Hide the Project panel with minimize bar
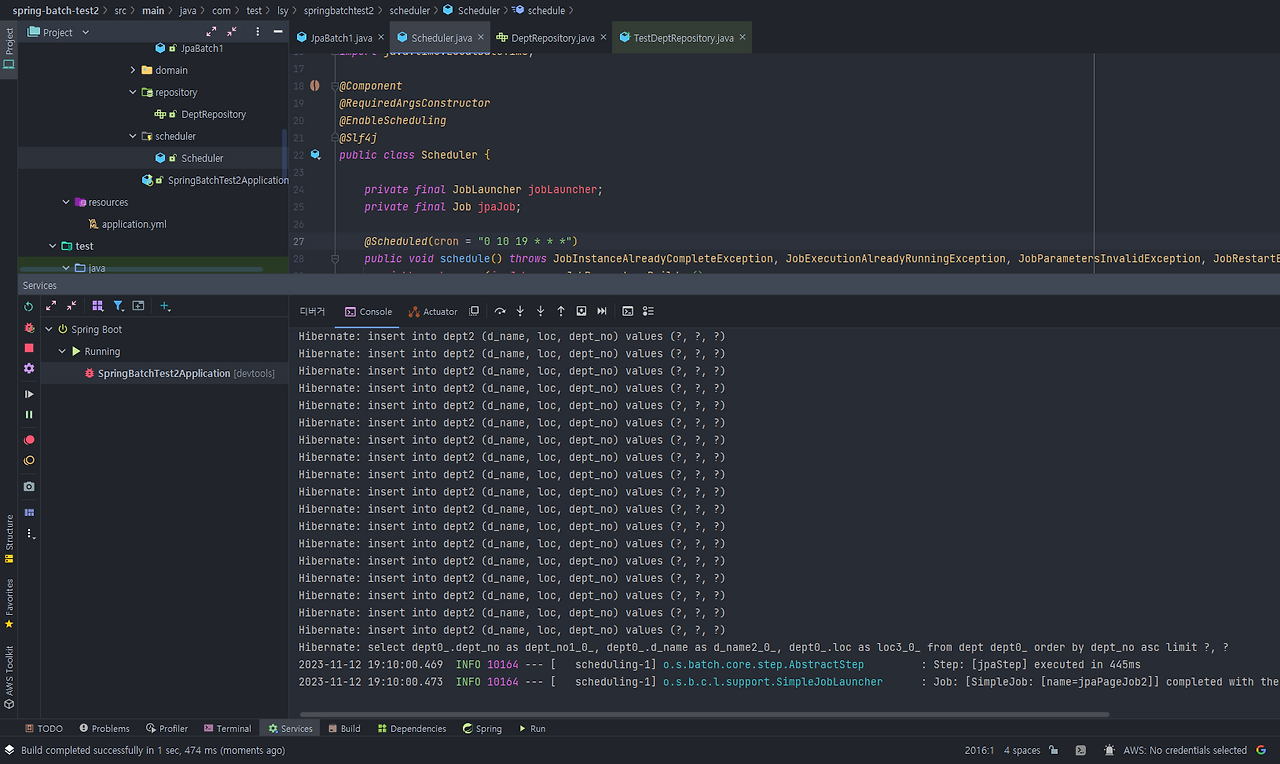This screenshot has height=764, width=1280. (278, 32)
